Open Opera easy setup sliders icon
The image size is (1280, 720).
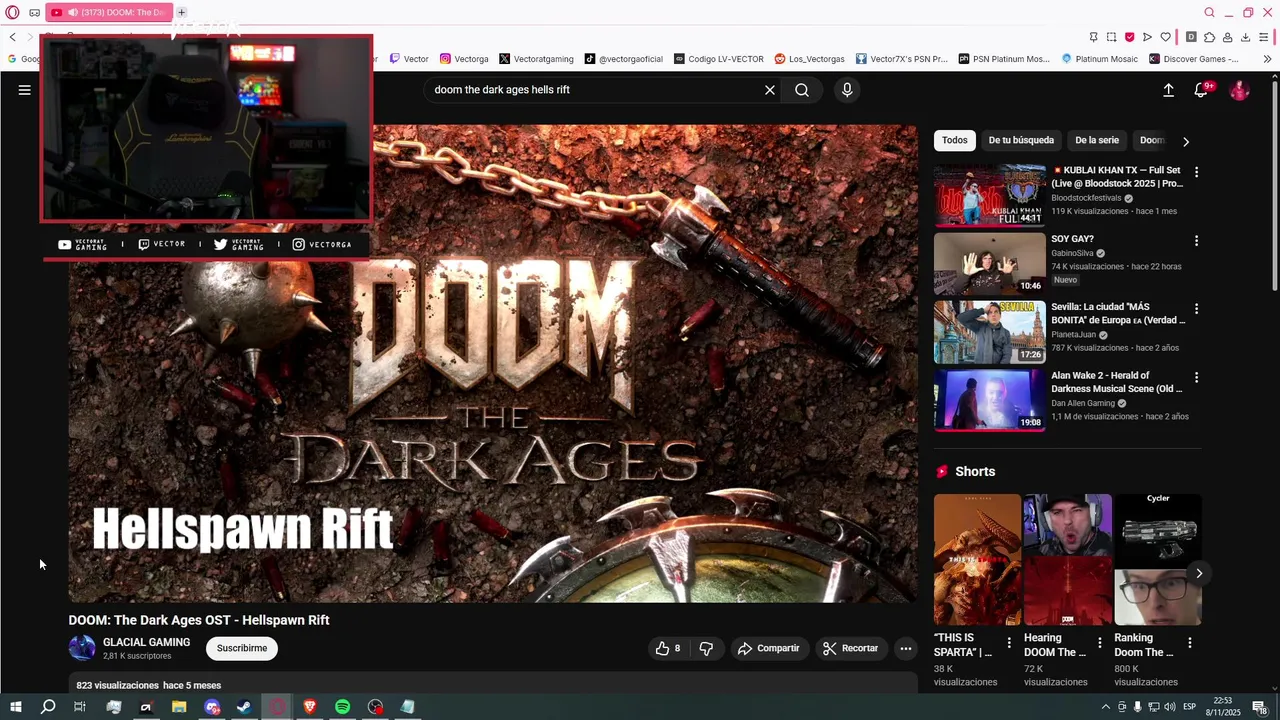(1264, 37)
